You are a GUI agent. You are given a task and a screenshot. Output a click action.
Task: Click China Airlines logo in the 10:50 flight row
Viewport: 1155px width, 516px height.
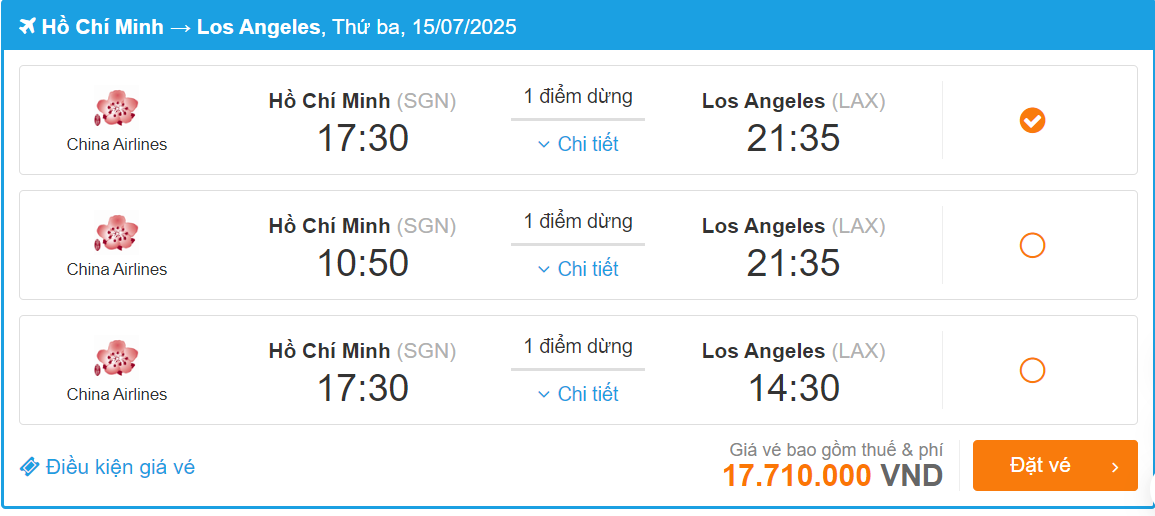click(x=116, y=233)
